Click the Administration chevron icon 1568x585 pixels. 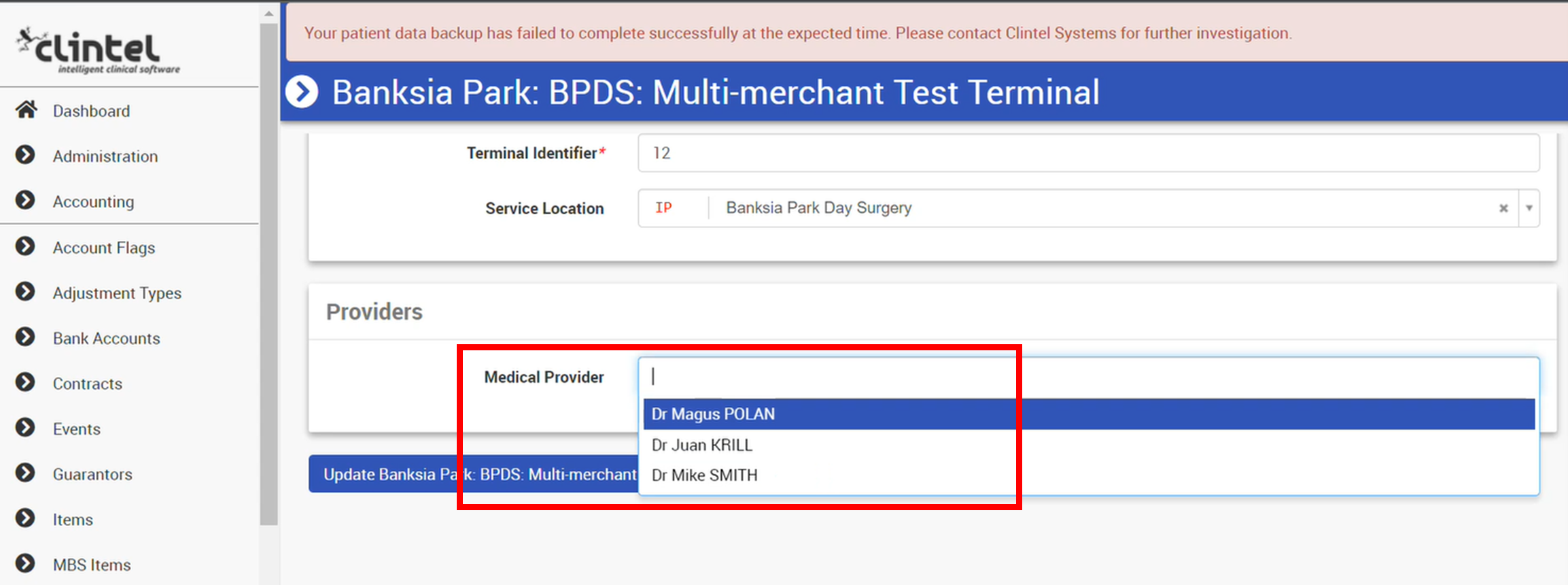point(25,155)
